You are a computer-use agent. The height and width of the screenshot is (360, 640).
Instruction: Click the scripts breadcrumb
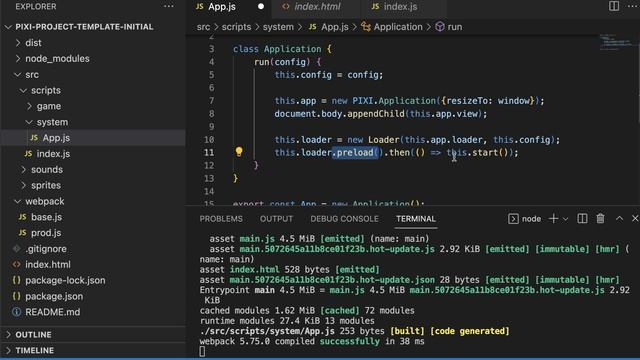236,27
